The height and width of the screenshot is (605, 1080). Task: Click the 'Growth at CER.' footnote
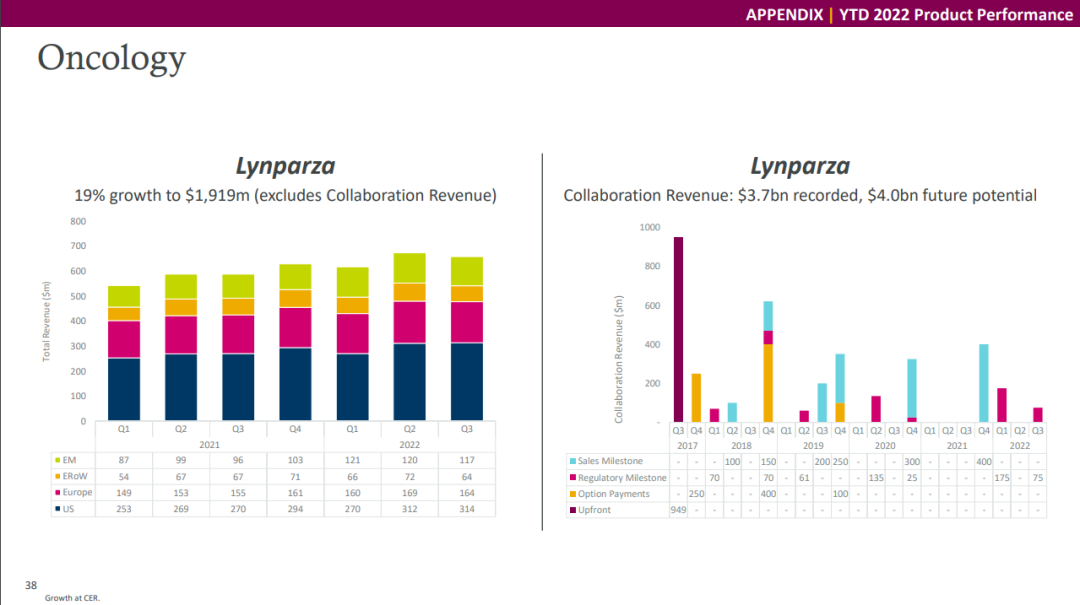(x=72, y=598)
